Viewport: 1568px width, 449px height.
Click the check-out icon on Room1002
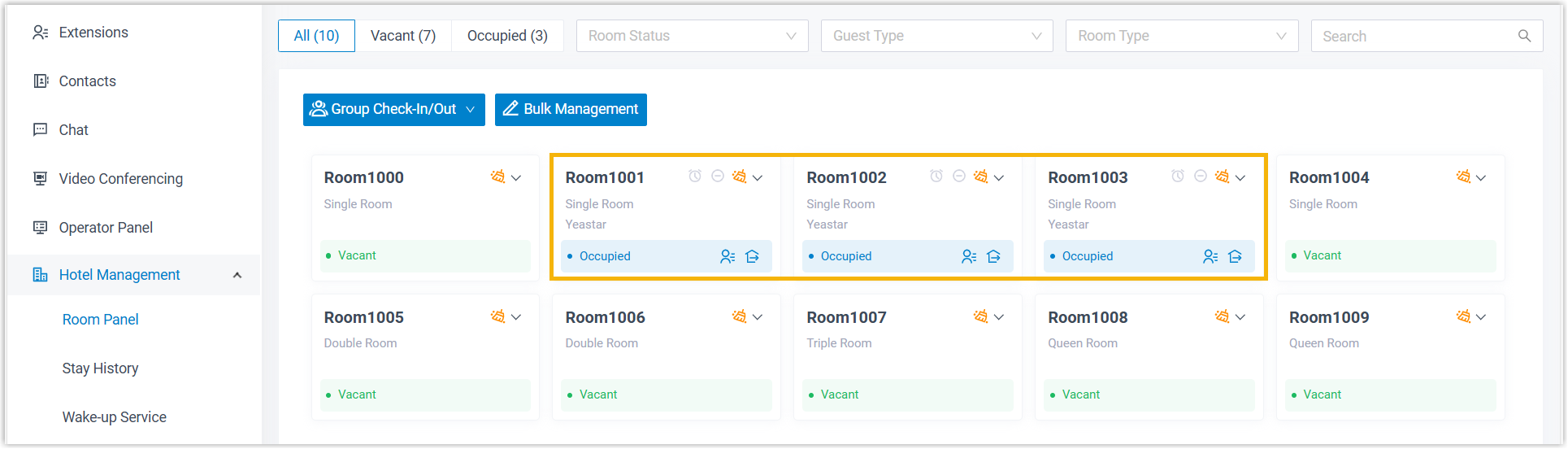tap(993, 257)
